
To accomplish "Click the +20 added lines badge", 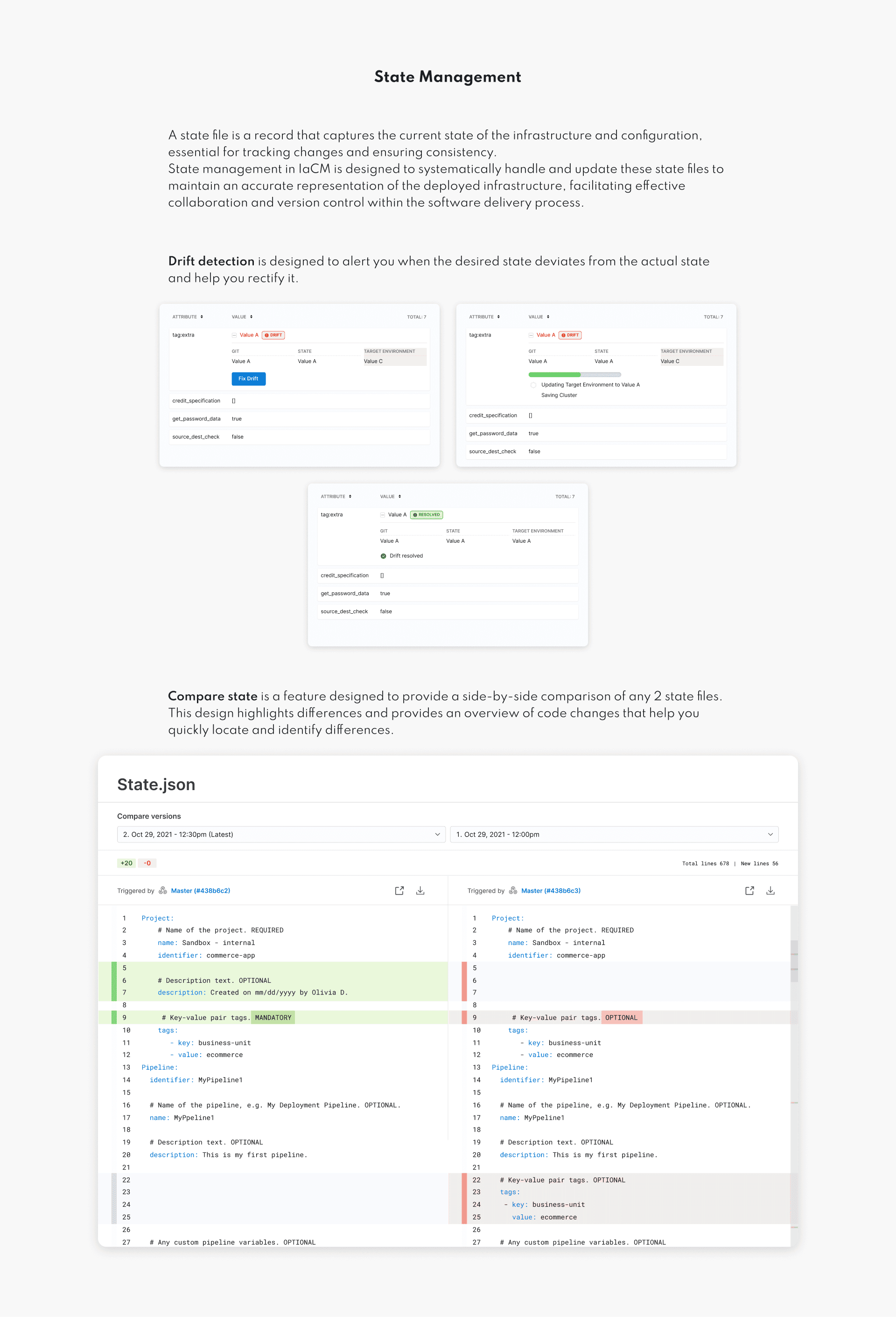I will coord(126,863).
